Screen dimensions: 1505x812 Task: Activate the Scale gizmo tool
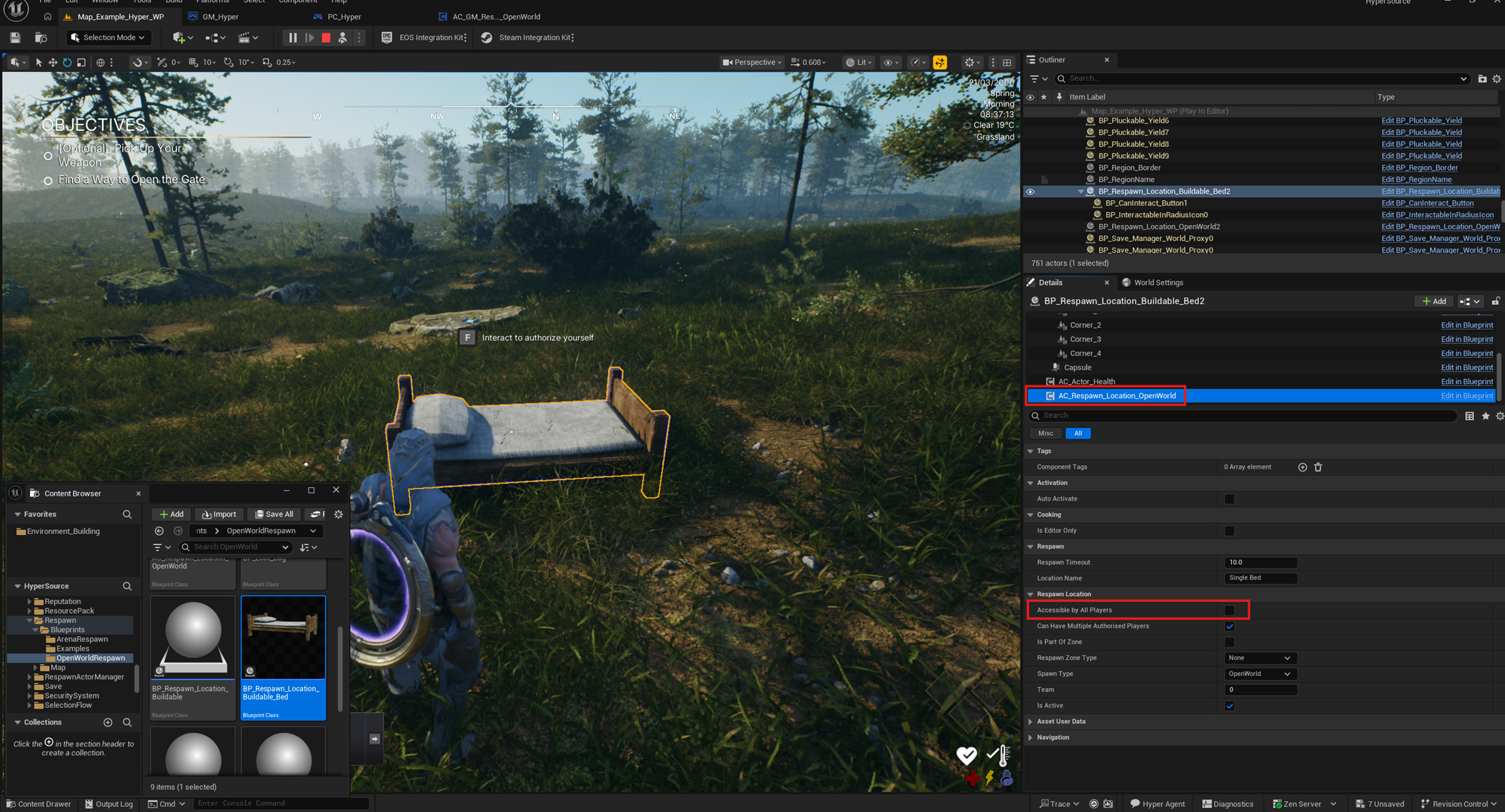(x=81, y=63)
